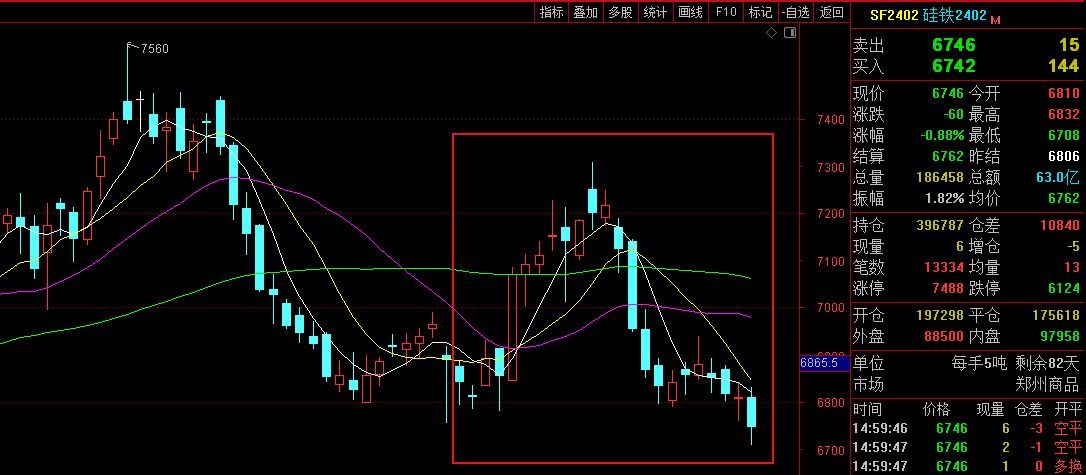
Task: Click the 叠加 overlay button
Action: pos(585,12)
